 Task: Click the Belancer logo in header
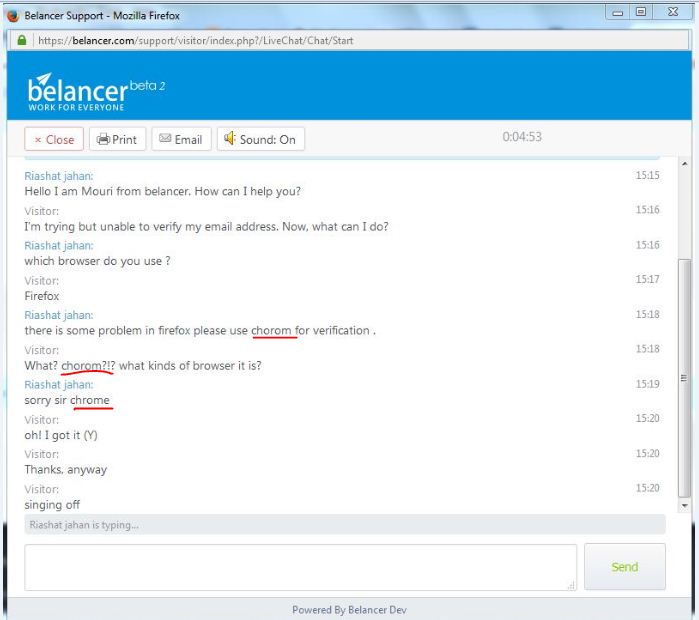96,92
